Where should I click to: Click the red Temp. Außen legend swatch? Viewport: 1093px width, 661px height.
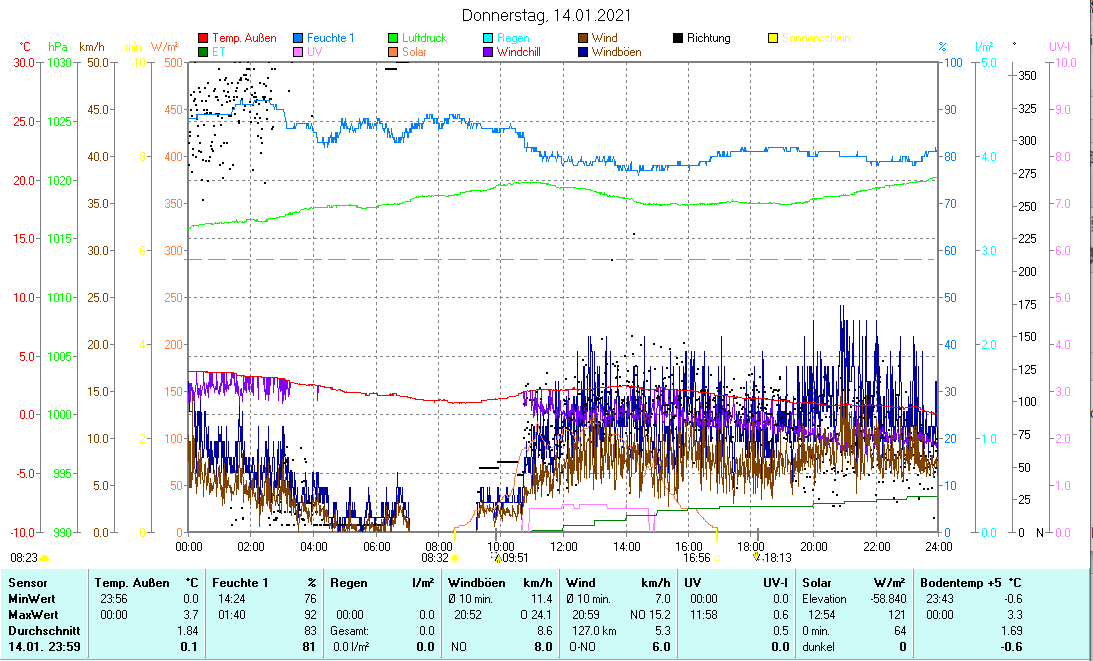[x=203, y=38]
